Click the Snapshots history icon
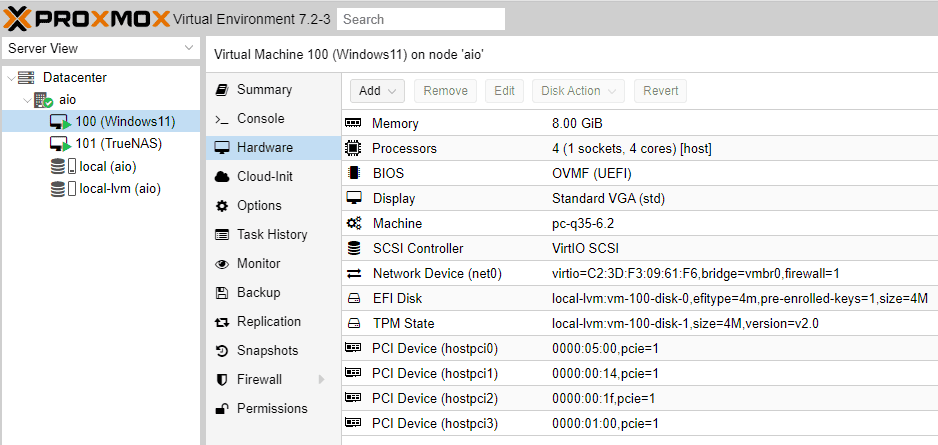 tap(222, 350)
